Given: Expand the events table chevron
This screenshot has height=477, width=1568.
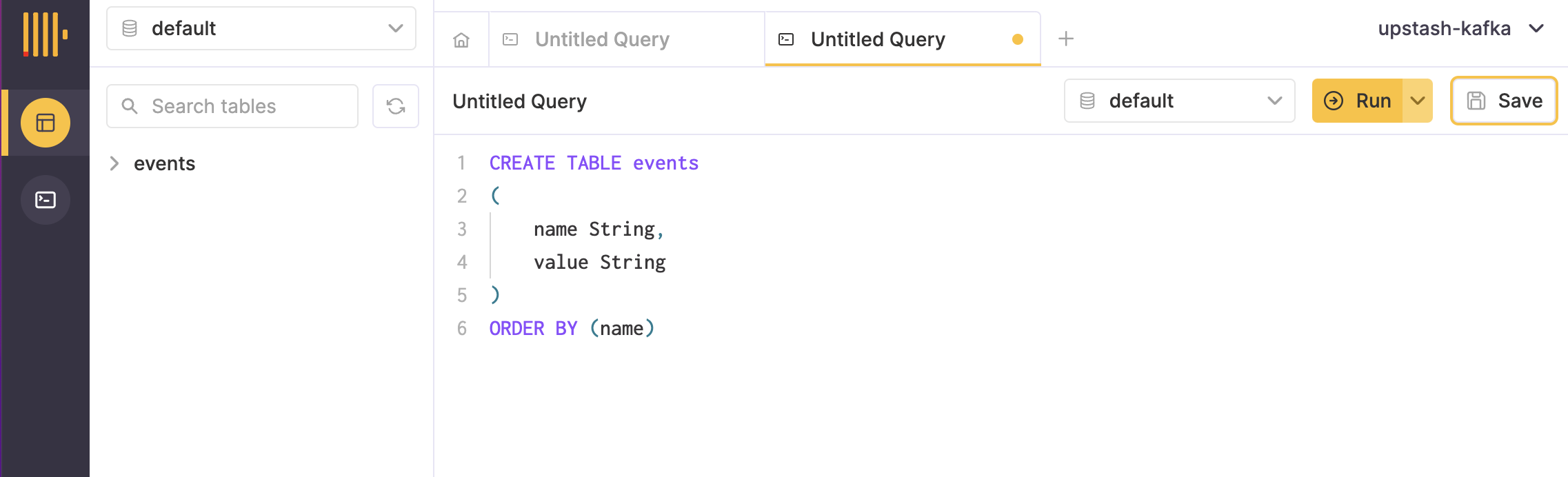Looking at the screenshot, I should [114, 163].
